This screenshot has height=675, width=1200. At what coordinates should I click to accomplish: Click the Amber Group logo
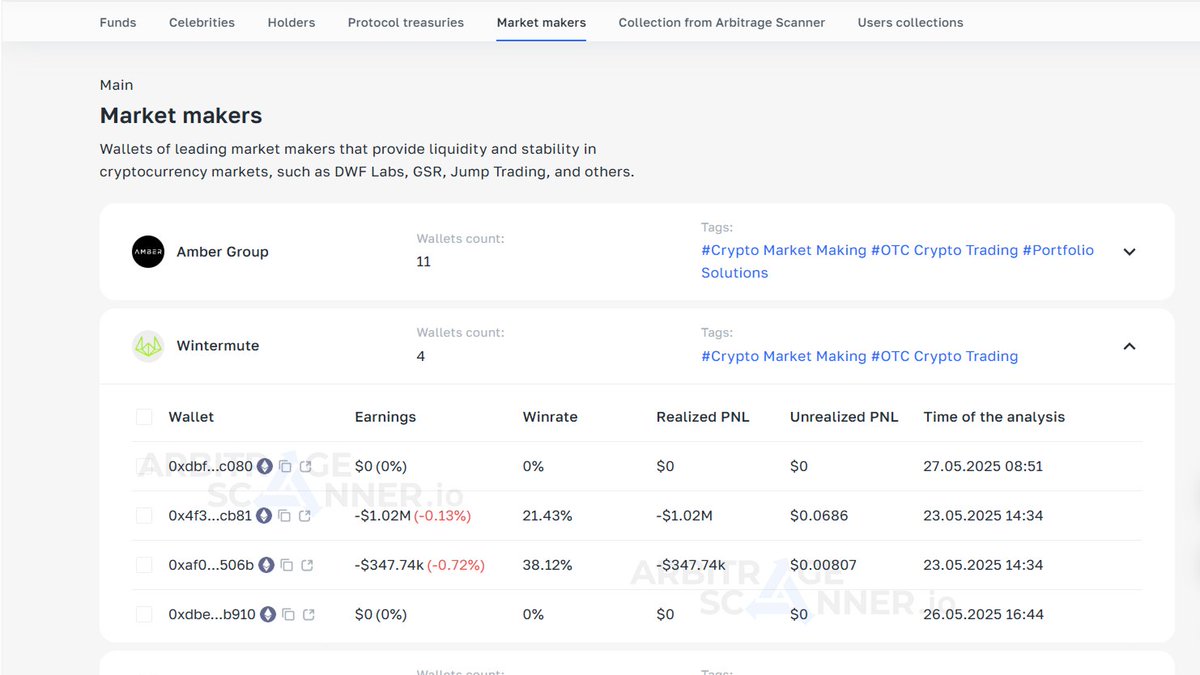click(148, 252)
